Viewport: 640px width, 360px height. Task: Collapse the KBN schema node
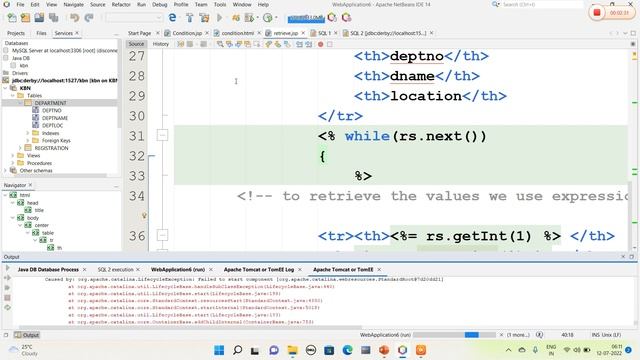pos(5,88)
